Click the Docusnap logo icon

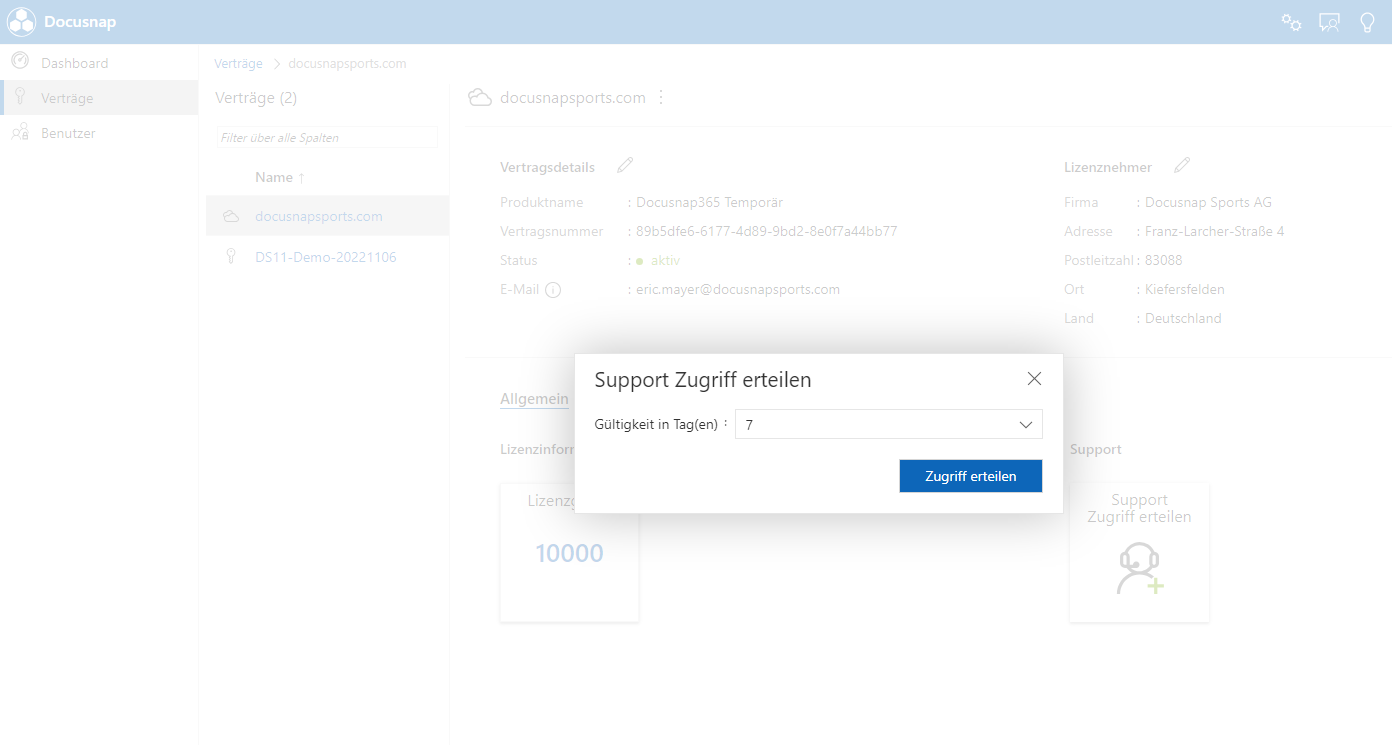coord(21,21)
